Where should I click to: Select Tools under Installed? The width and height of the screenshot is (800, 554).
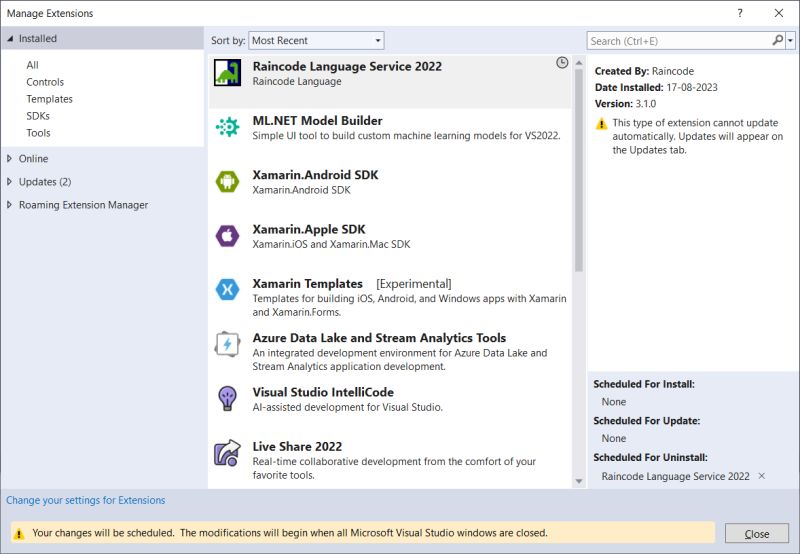38,133
